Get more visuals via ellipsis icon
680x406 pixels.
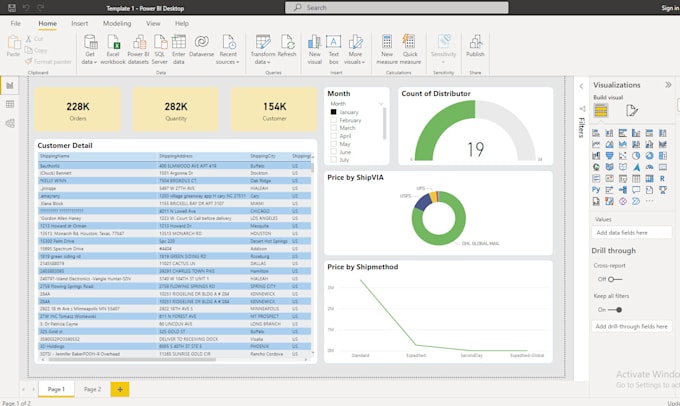649,201
